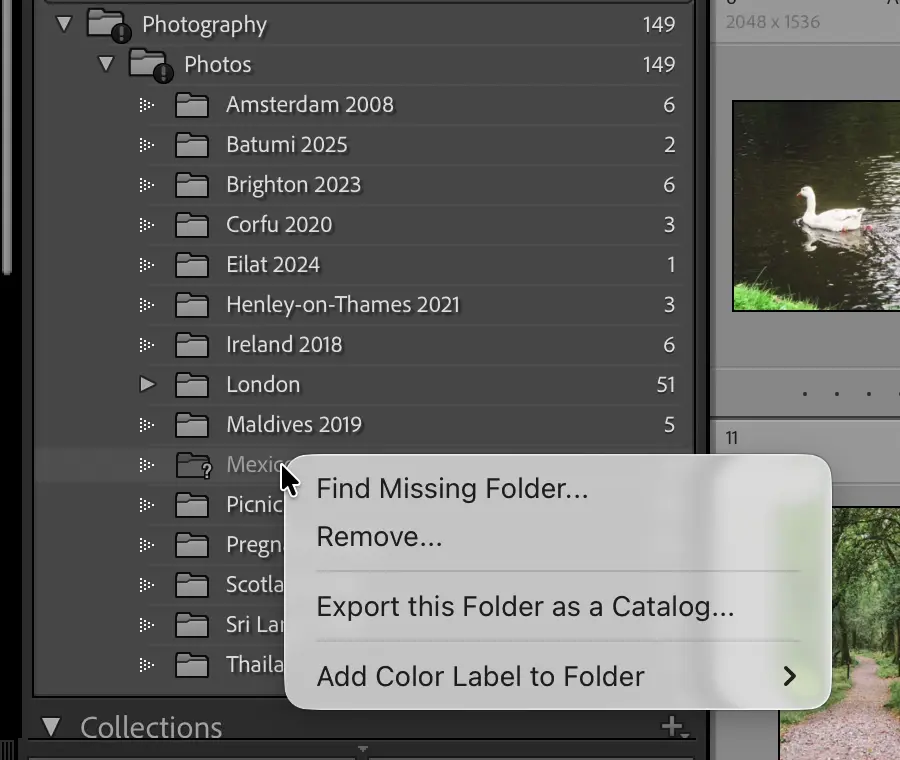
Task: Click the Ireland 2018 folder icon
Action: (192, 345)
